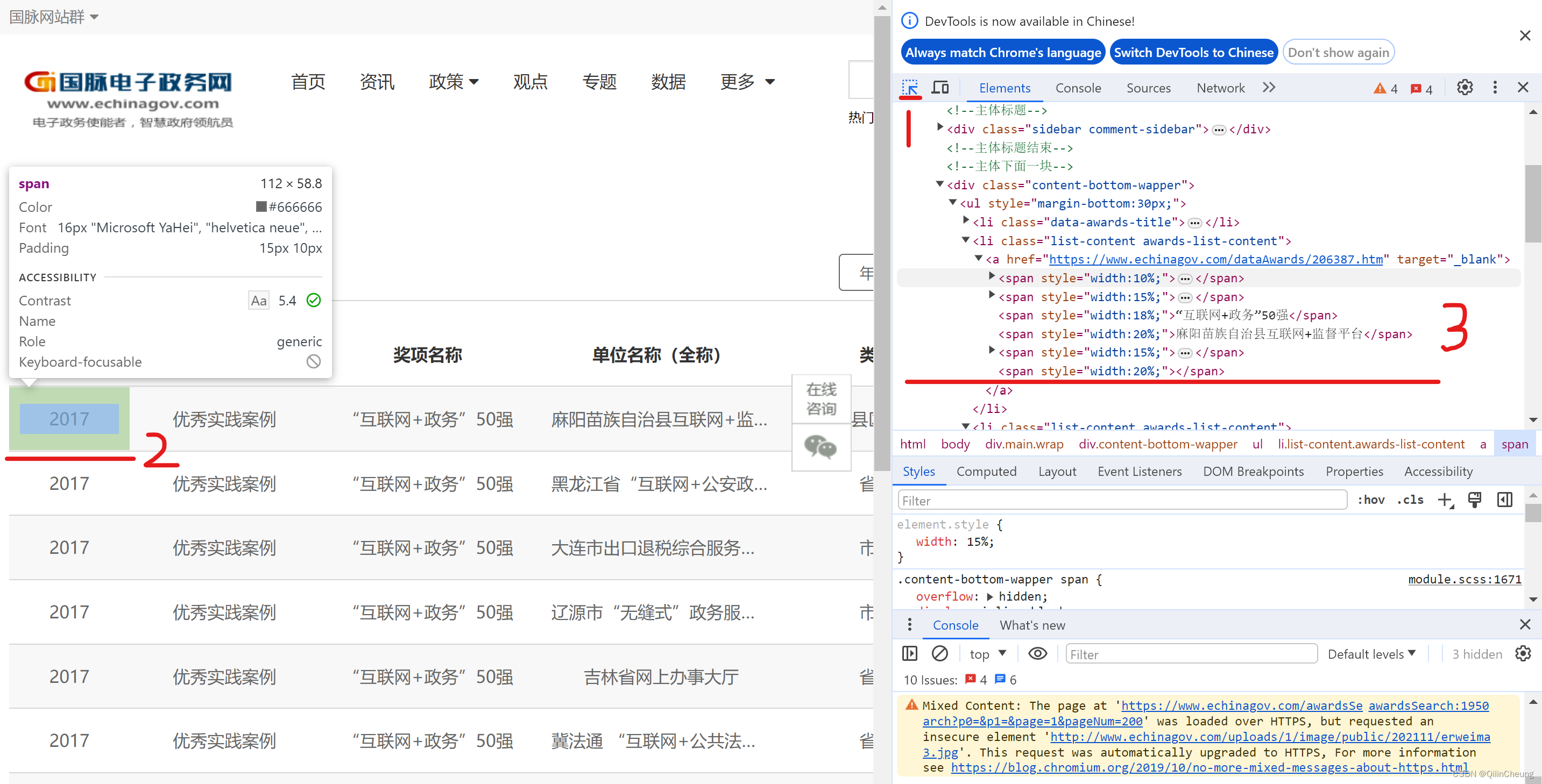Click 在线咨询 online consult widget
The height and width of the screenshot is (784, 1542).
pyautogui.click(x=820, y=399)
